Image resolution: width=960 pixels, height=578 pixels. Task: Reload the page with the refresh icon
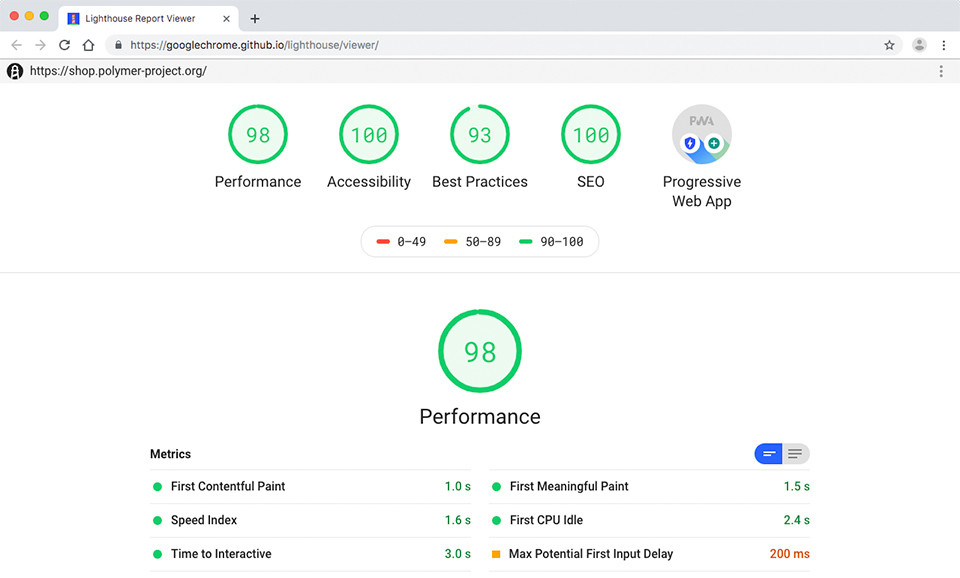coord(65,45)
